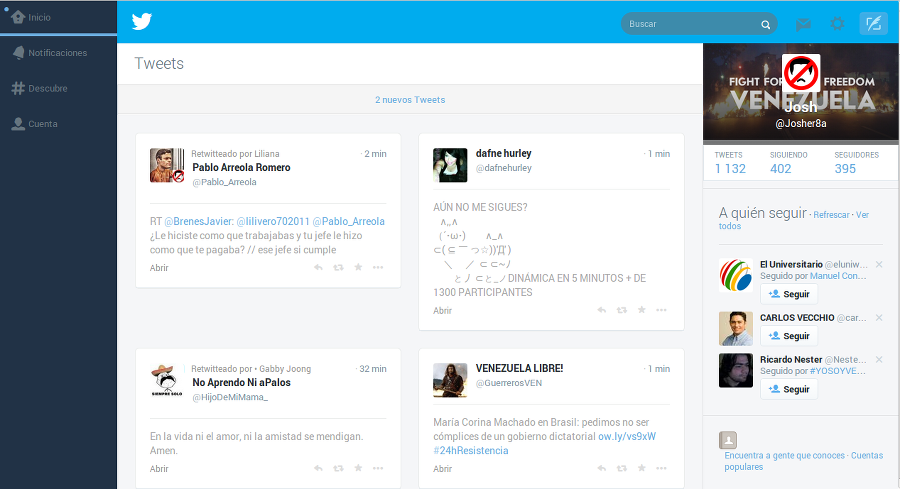The width and height of the screenshot is (900, 489).
Task: Favorite the Pablo Arreola Romero tweet
Action: click(x=358, y=267)
